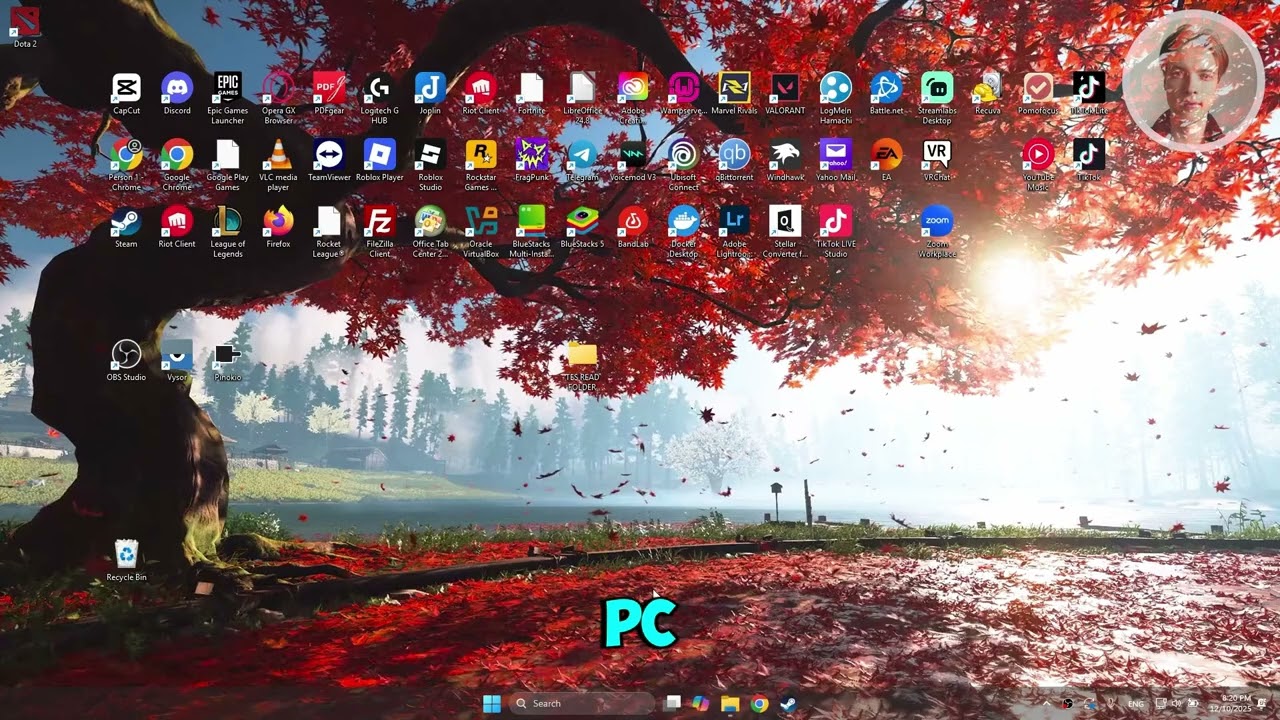Open the EA app shortcut
Viewport: 1280px width, 720px height.
886,160
